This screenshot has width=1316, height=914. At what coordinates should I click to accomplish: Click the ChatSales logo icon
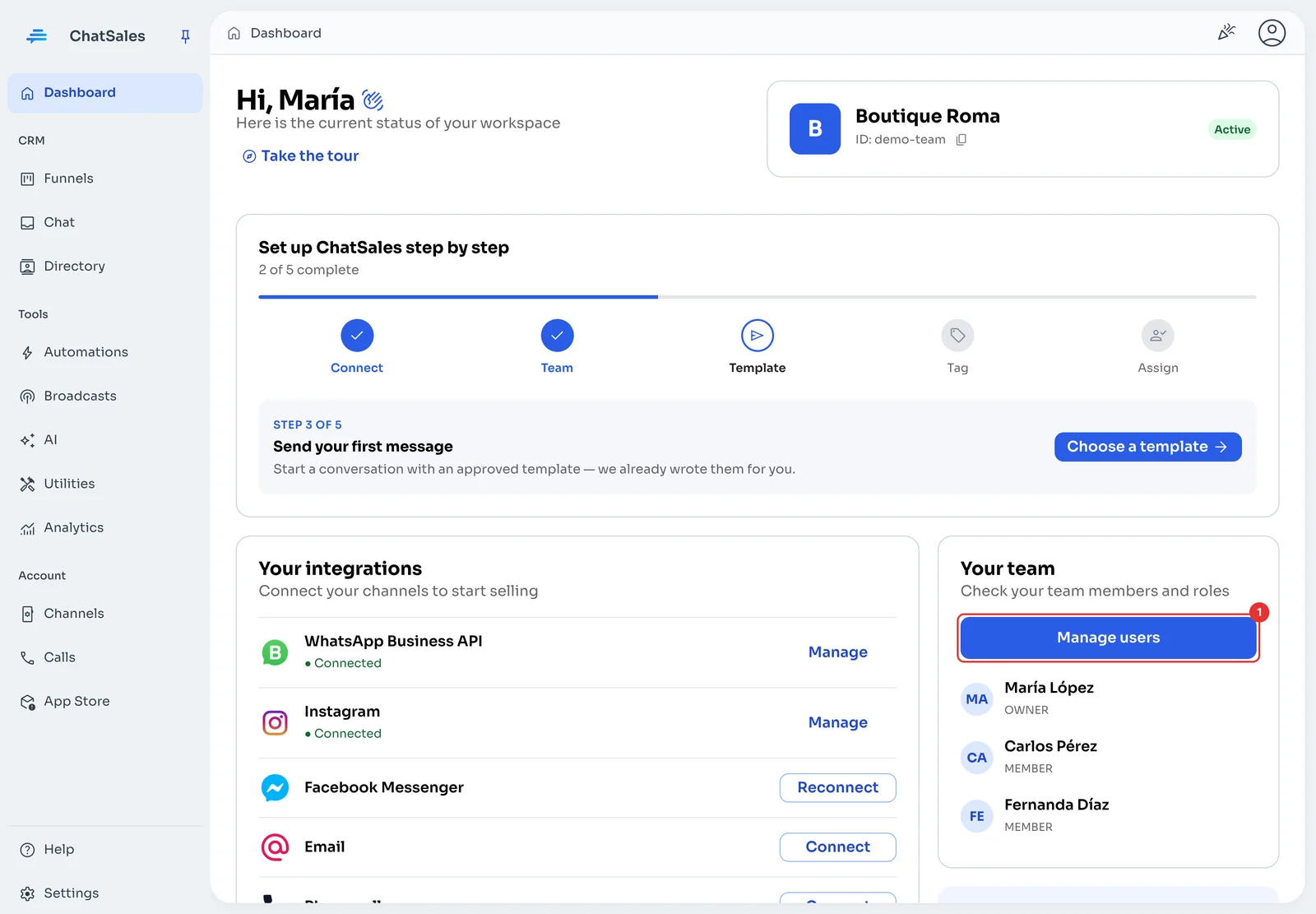tap(36, 36)
